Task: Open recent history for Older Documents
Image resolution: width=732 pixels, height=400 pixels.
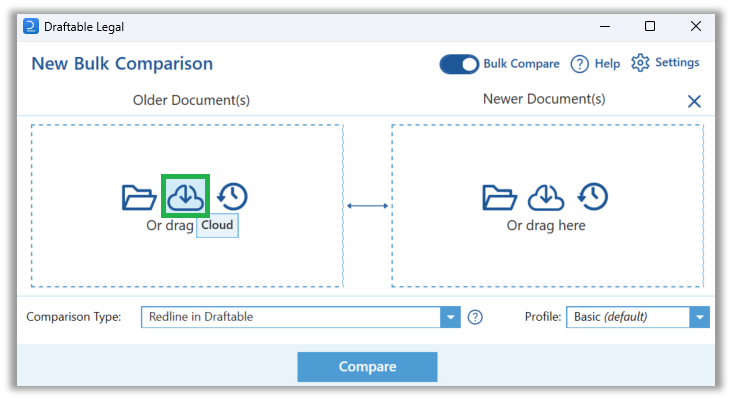Action: (x=232, y=196)
